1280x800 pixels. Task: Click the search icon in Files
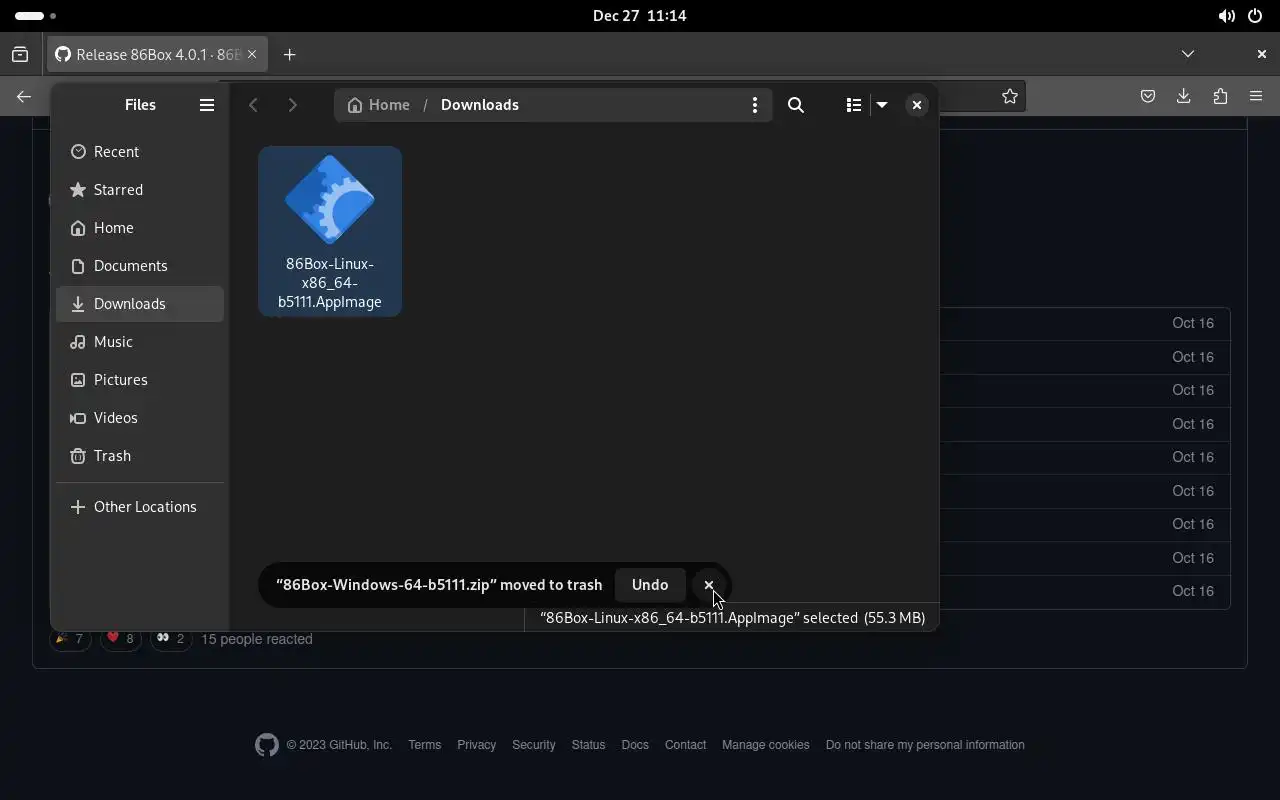tap(796, 105)
